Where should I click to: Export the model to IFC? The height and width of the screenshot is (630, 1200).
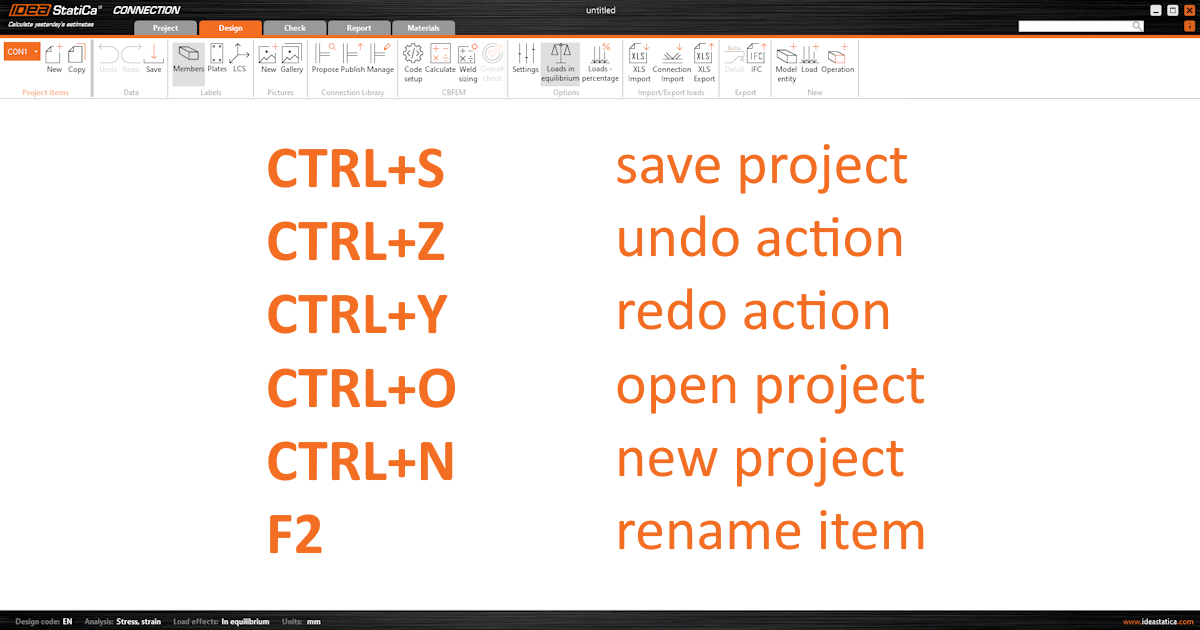[x=757, y=62]
